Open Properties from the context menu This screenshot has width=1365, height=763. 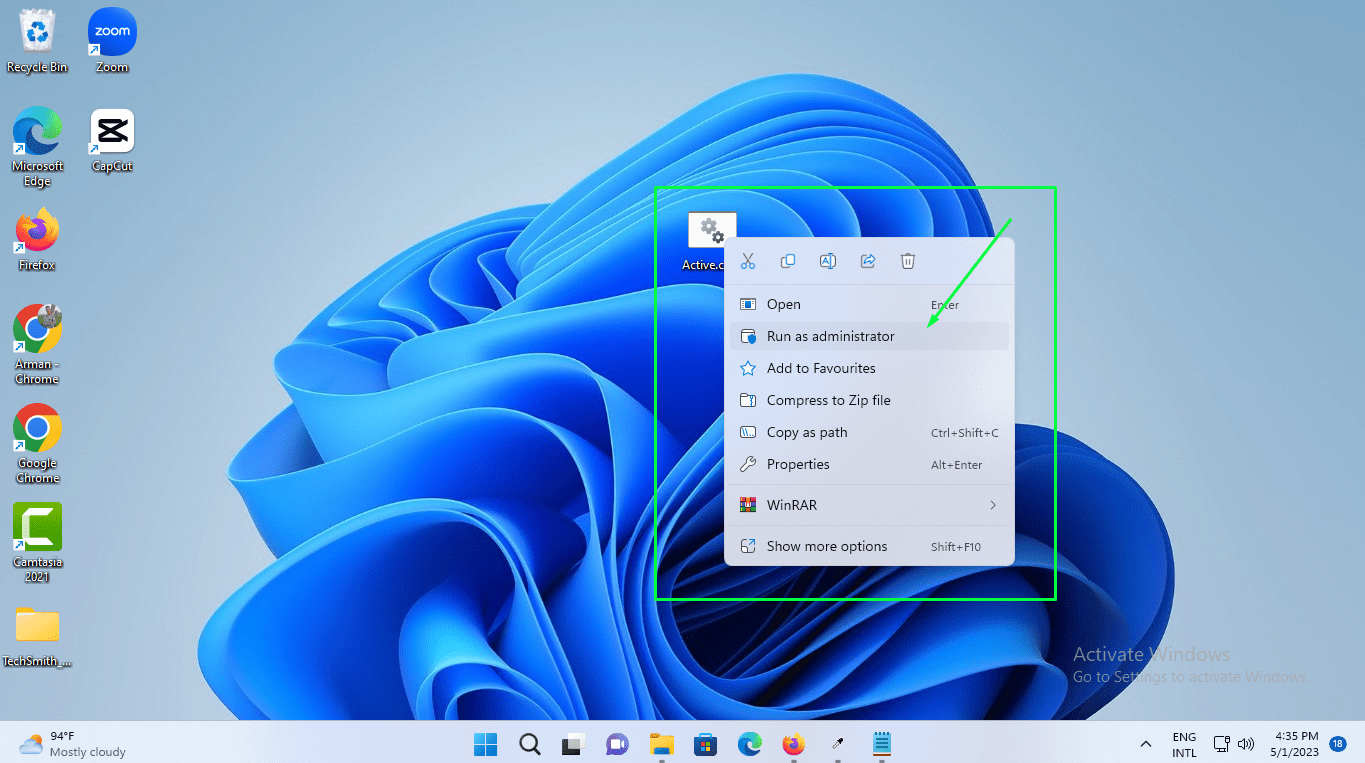797,464
